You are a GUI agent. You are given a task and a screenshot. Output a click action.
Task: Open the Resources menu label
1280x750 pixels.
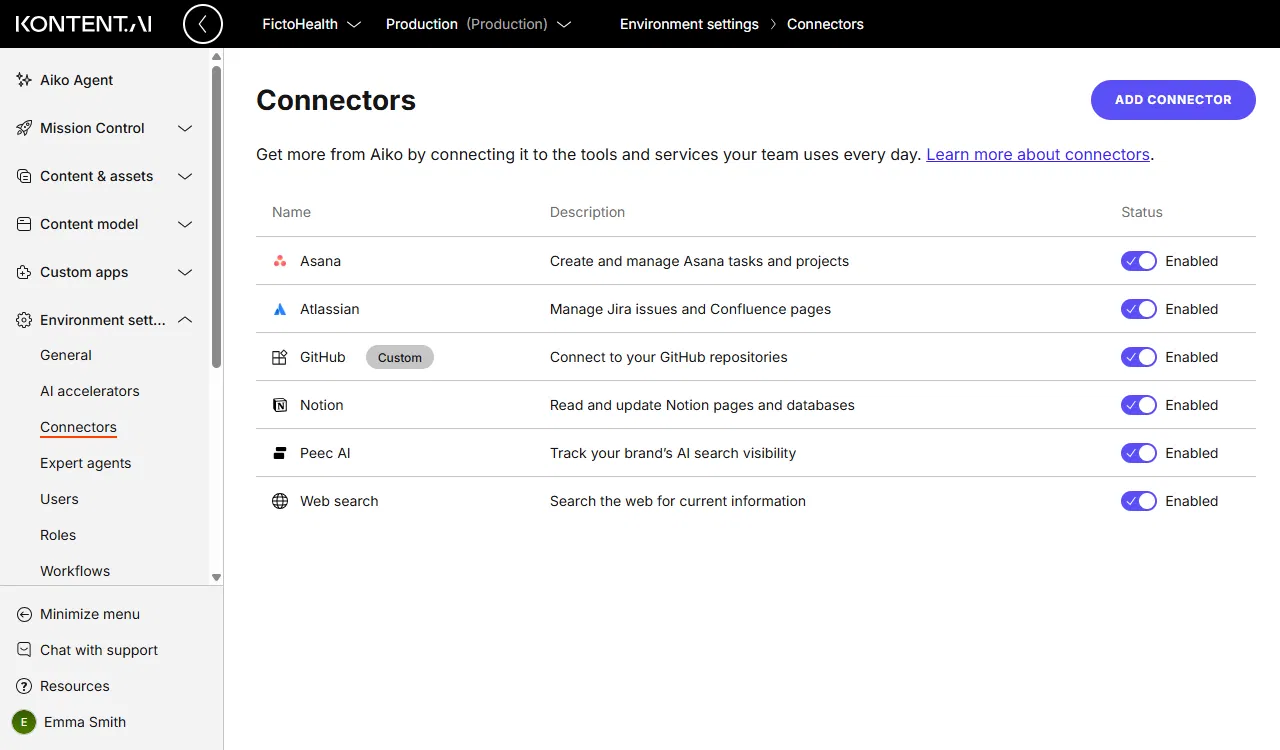(75, 686)
